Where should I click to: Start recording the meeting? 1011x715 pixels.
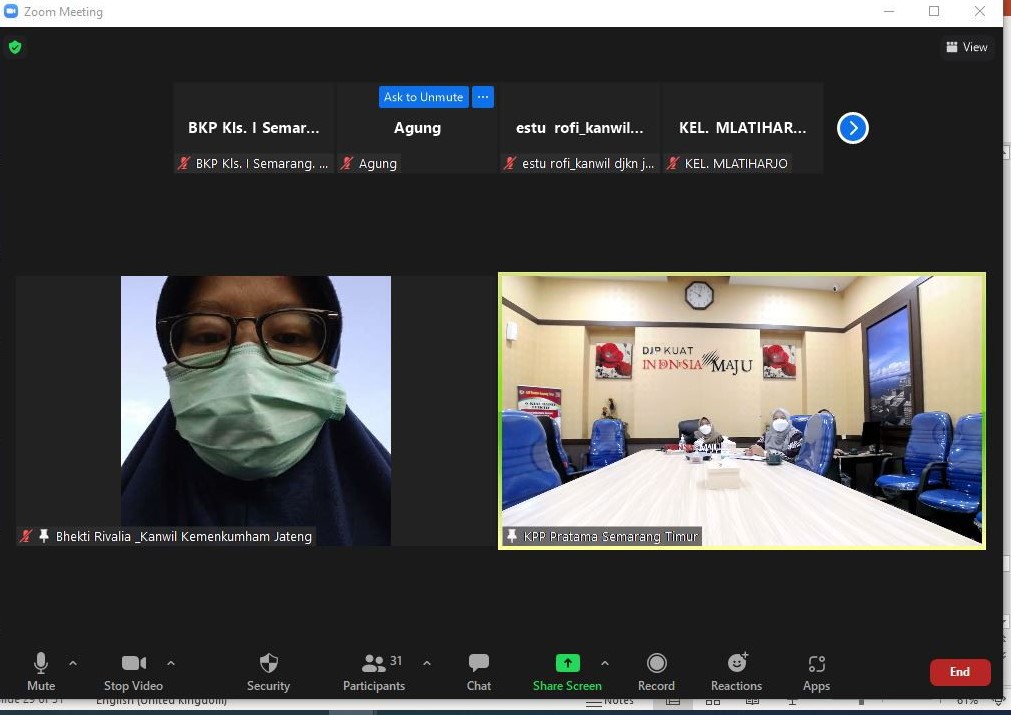(x=656, y=670)
